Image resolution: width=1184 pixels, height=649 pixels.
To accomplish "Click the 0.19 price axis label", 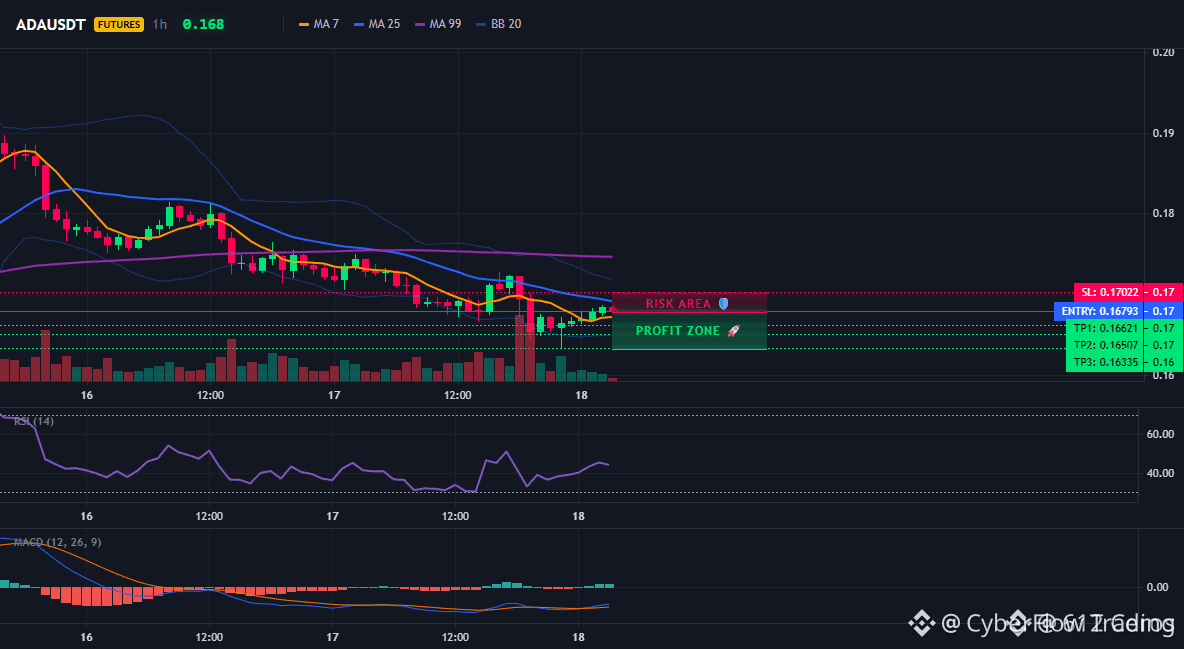I will (1164, 133).
